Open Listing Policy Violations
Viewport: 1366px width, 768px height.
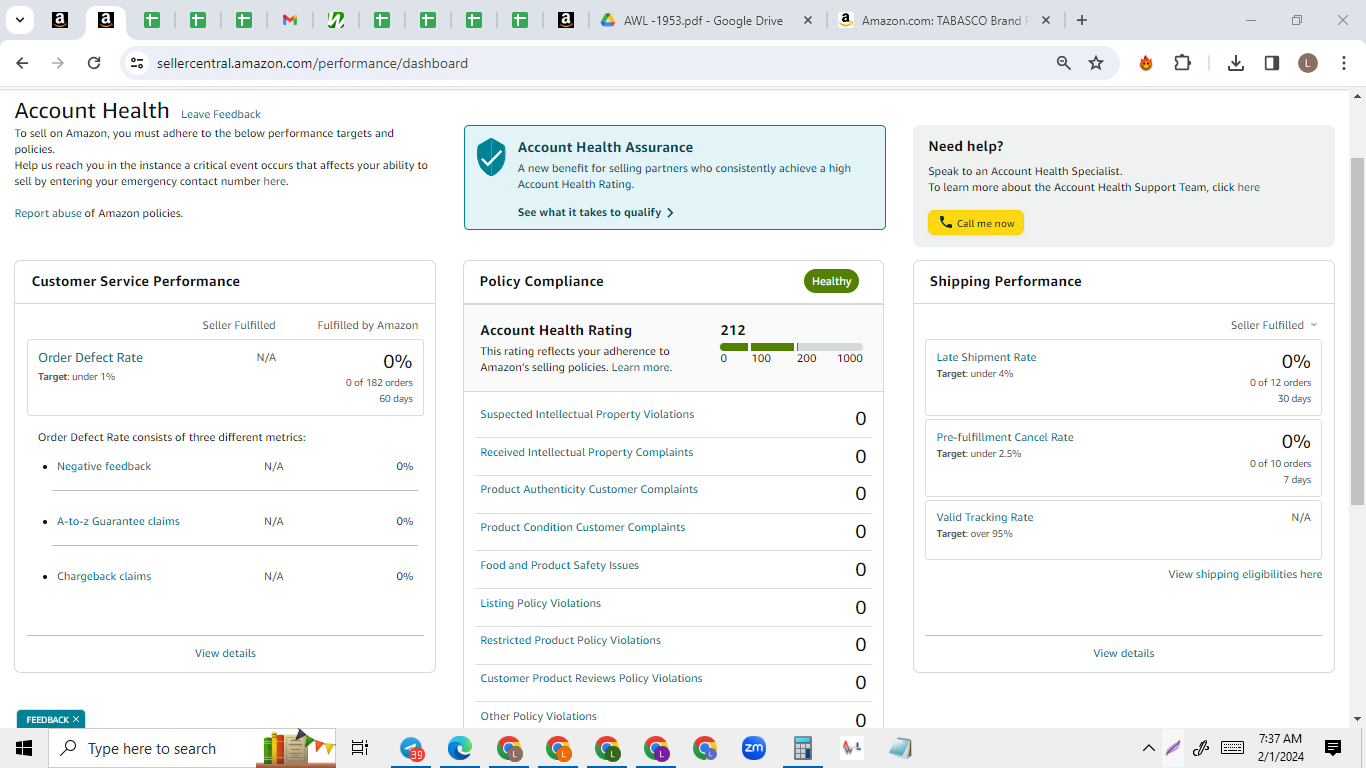pyautogui.click(x=540, y=603)
